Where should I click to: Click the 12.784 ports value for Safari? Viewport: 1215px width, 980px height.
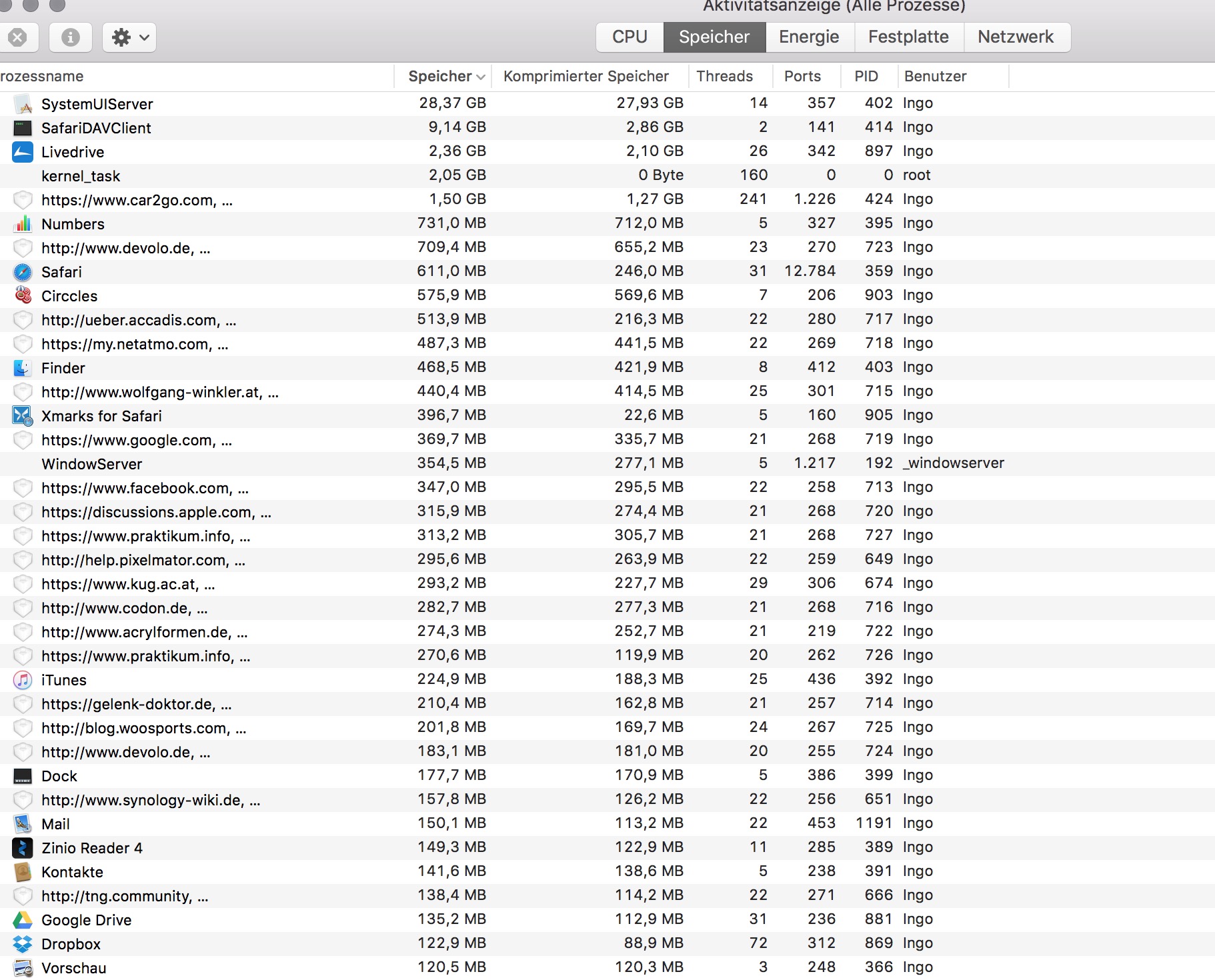point(810,271)
